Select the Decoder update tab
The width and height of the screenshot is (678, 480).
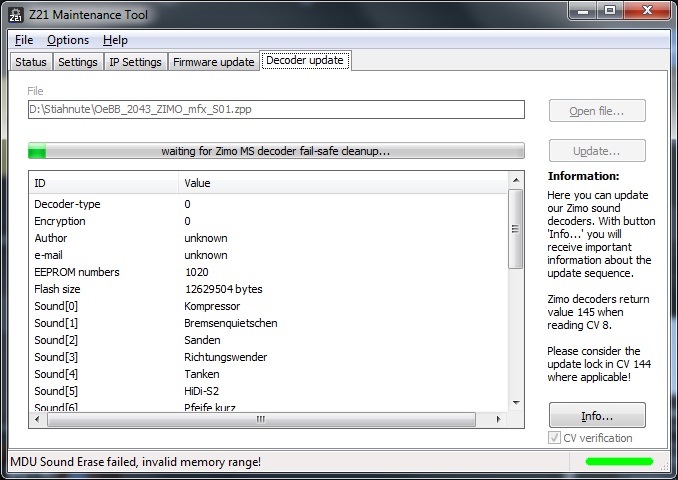tap(305, 61)
